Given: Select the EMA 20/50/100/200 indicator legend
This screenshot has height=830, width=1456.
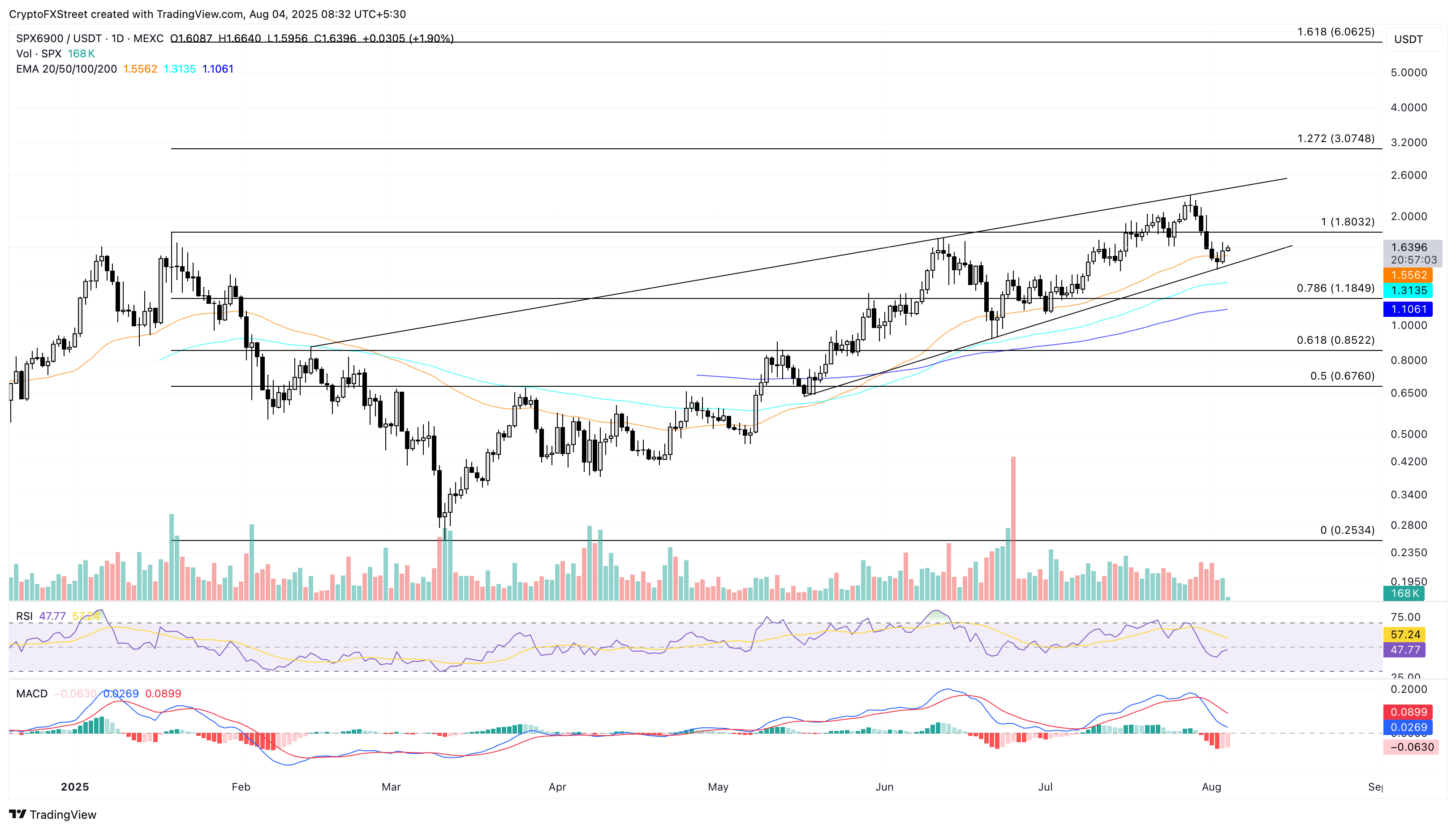Looking at the screenshot, I should click(x=66, y=69).
